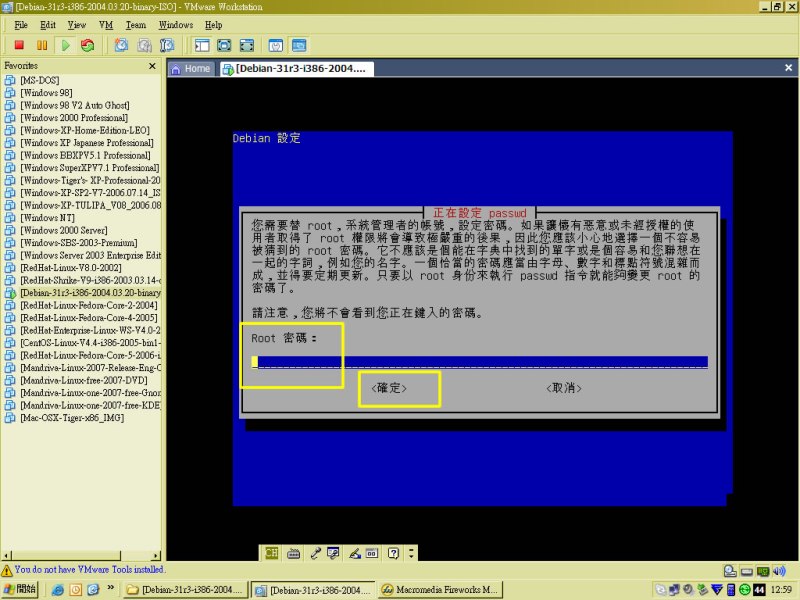
Task: Select [Windows XP Japanese Professional] favorite
Action: pyautogui.click(x=87, y=143)
